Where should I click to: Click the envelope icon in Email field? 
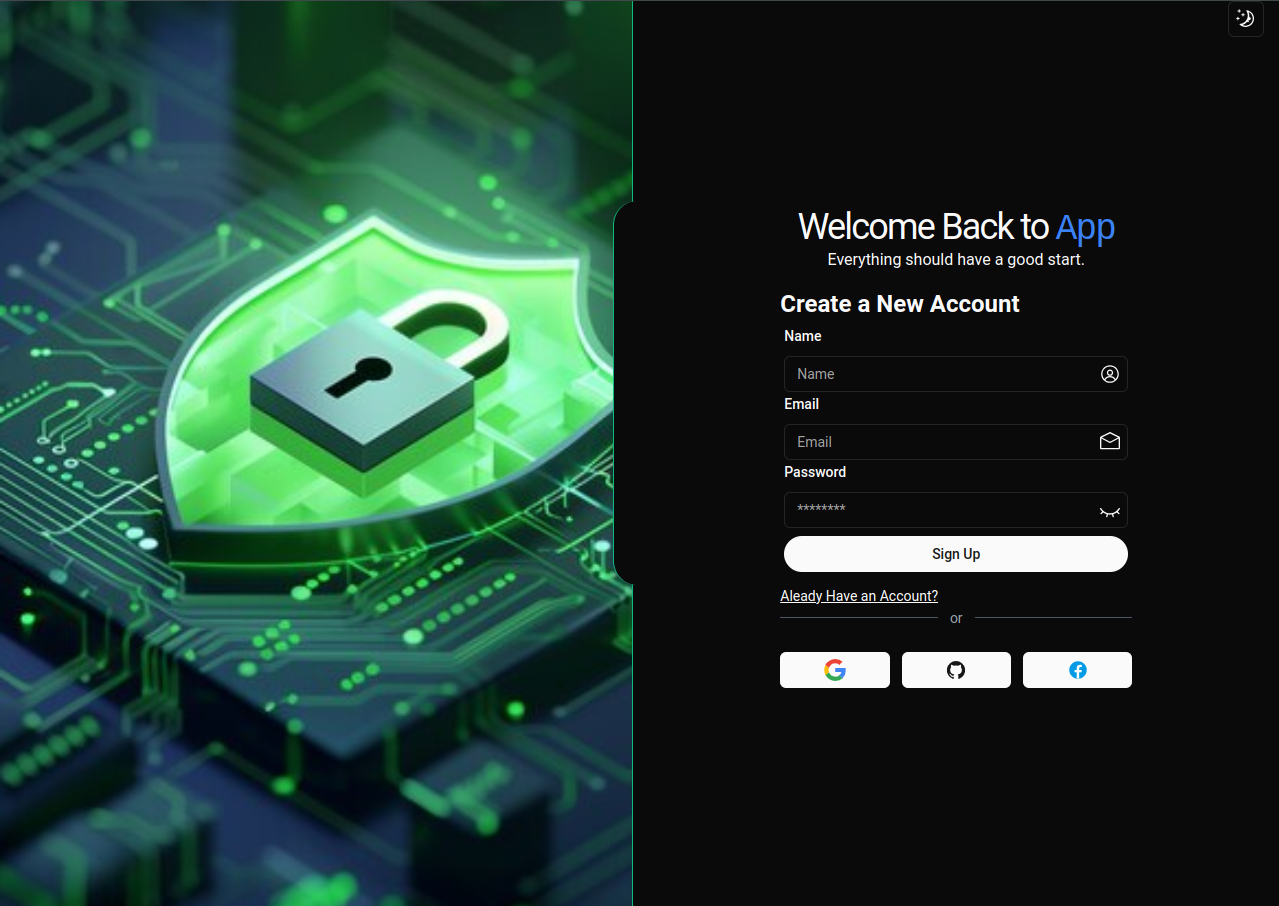[x=1110, y=441]
